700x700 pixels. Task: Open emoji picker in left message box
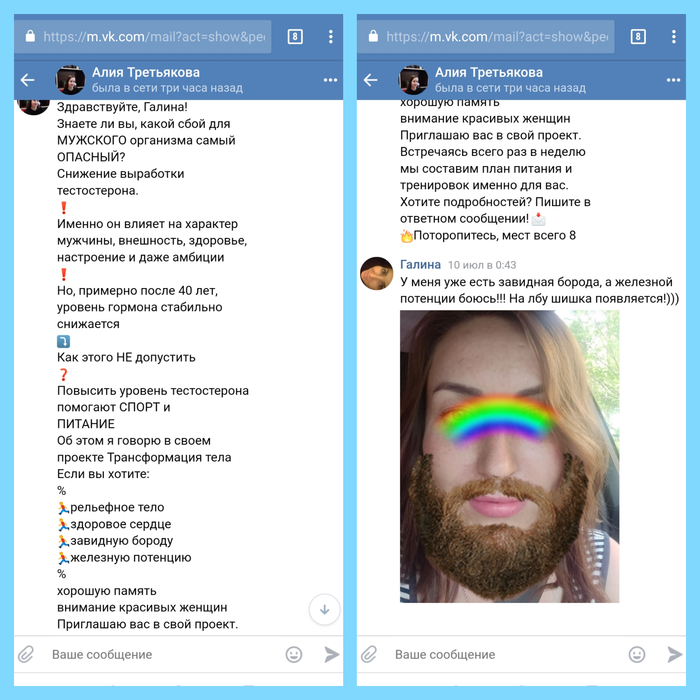[294, 654]
